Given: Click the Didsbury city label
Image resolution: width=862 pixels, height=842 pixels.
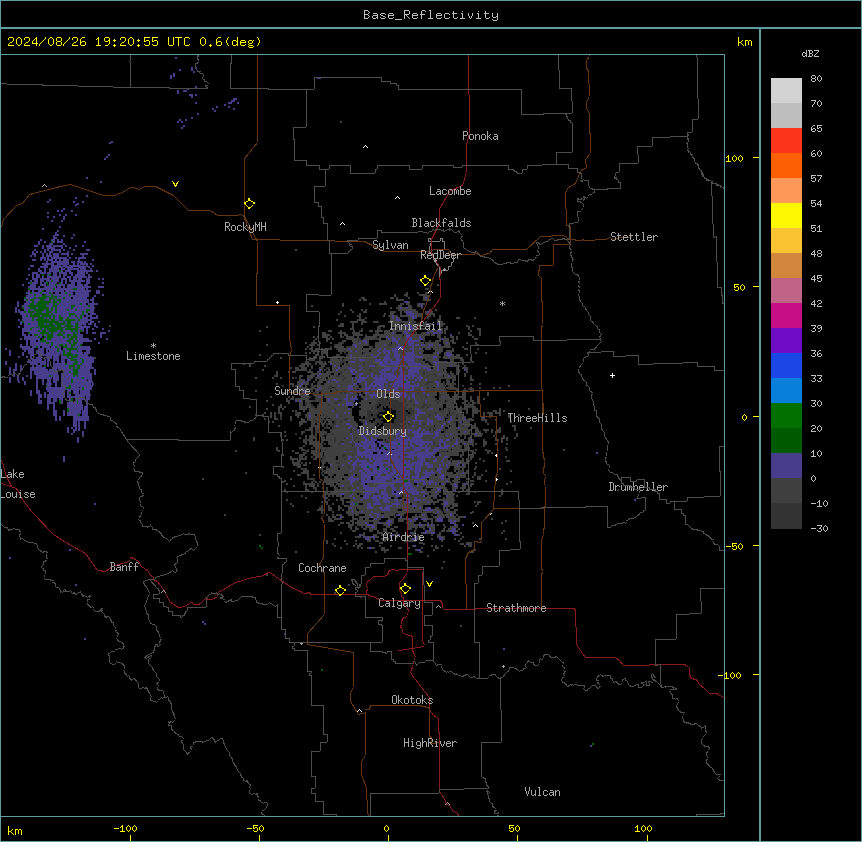Looking at the screenshot, I should [x=383, y=431].
